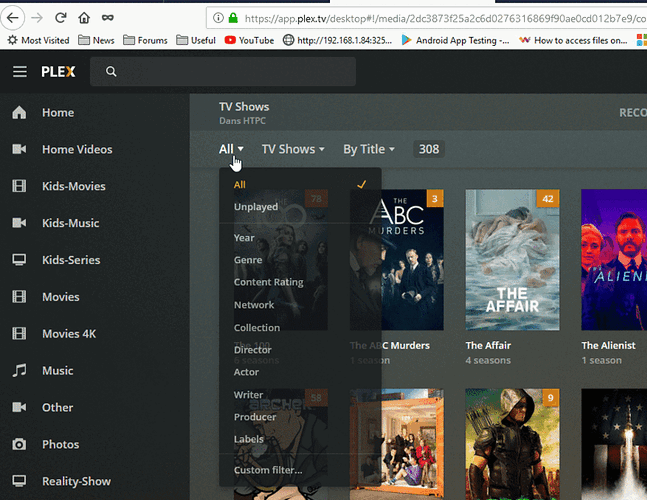647x500 pixels.
Task: Click the browser Back arrow button
Action: pos(13,18)
